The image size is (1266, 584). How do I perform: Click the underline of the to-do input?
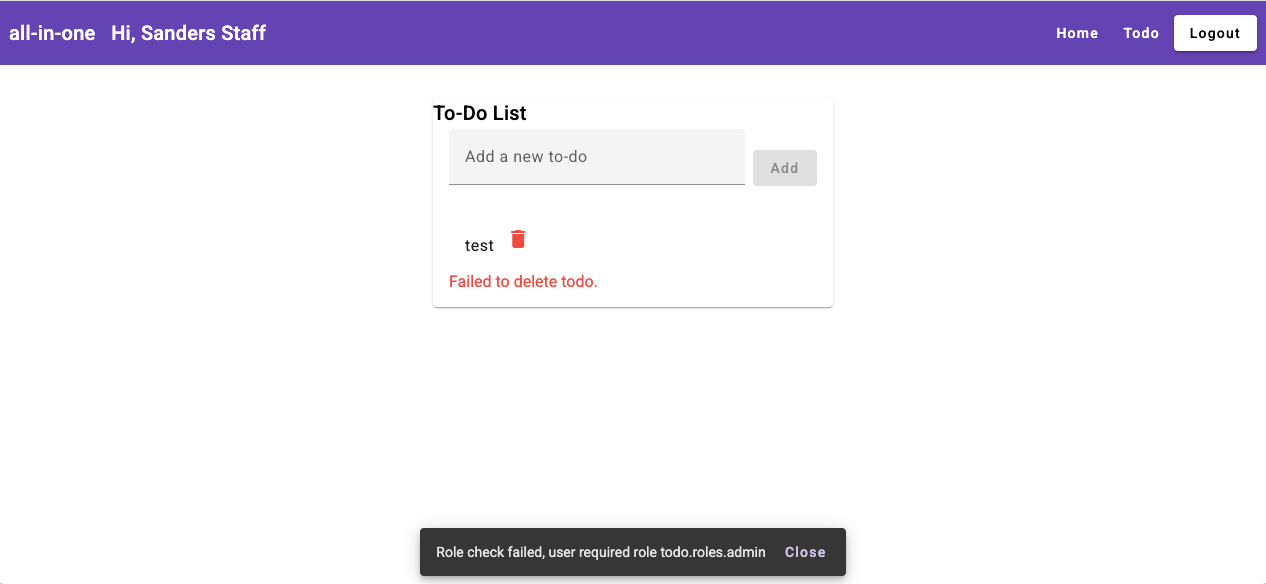click(597, 184)
